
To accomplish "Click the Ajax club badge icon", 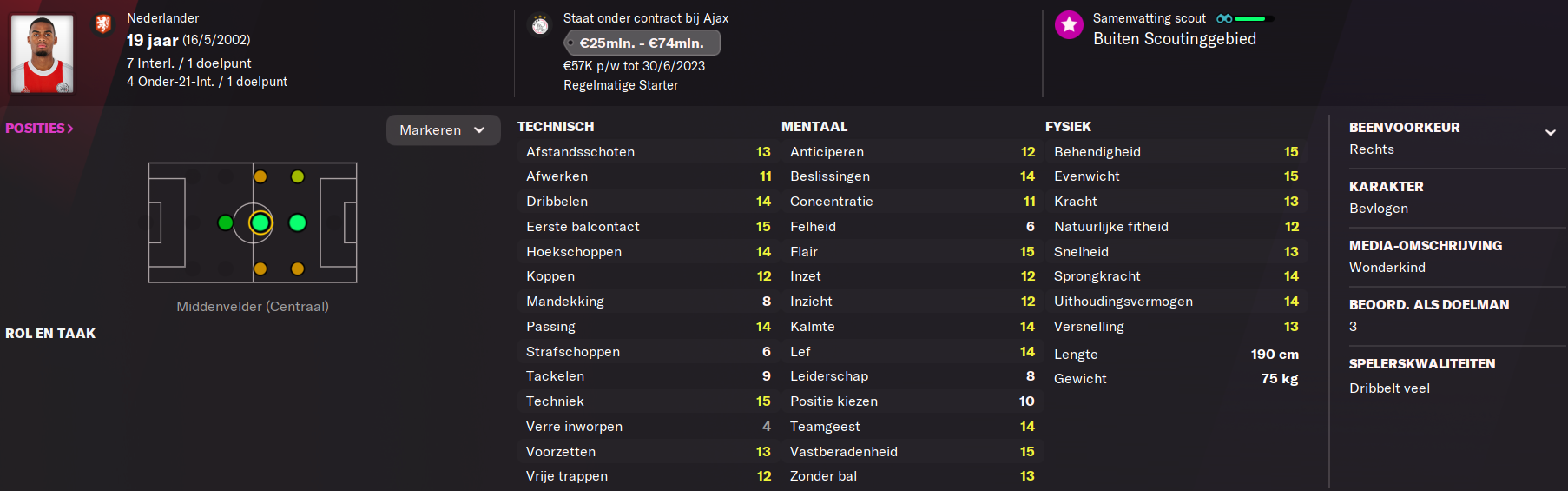I will coord(540,26).
